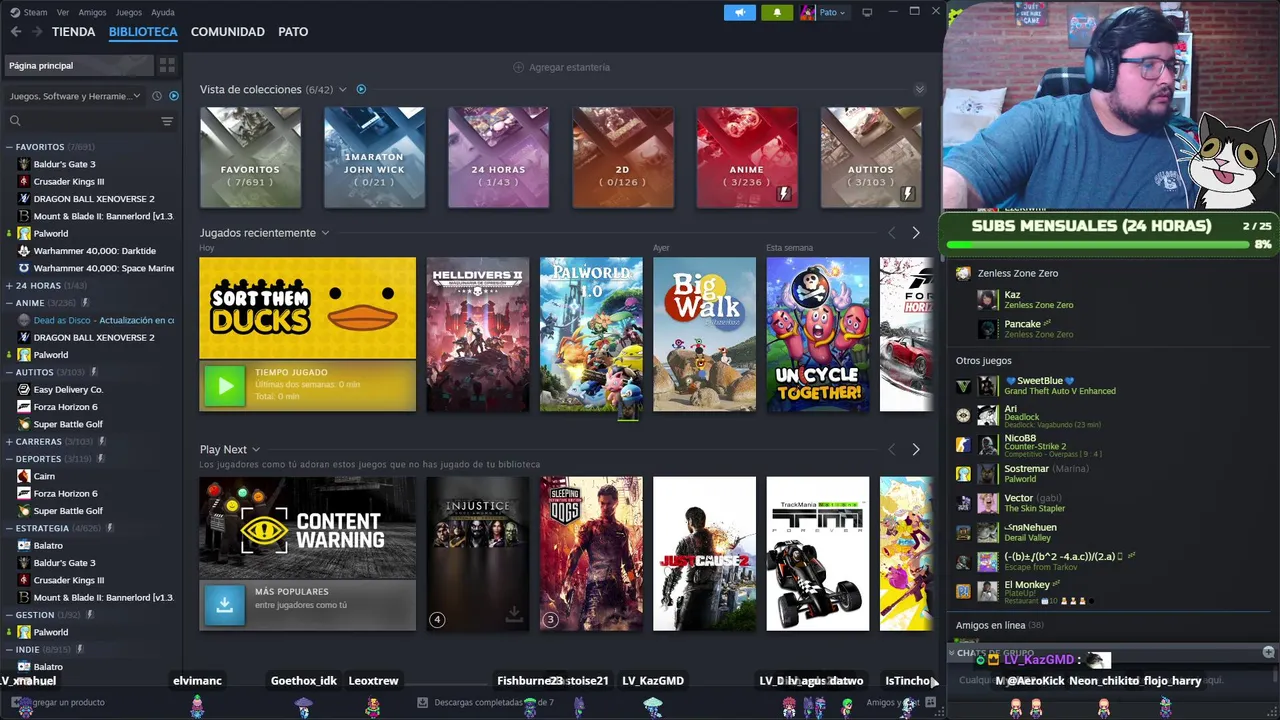Open the Big Walk game cover
The image size is (1280, 720).
click(704, 334)
